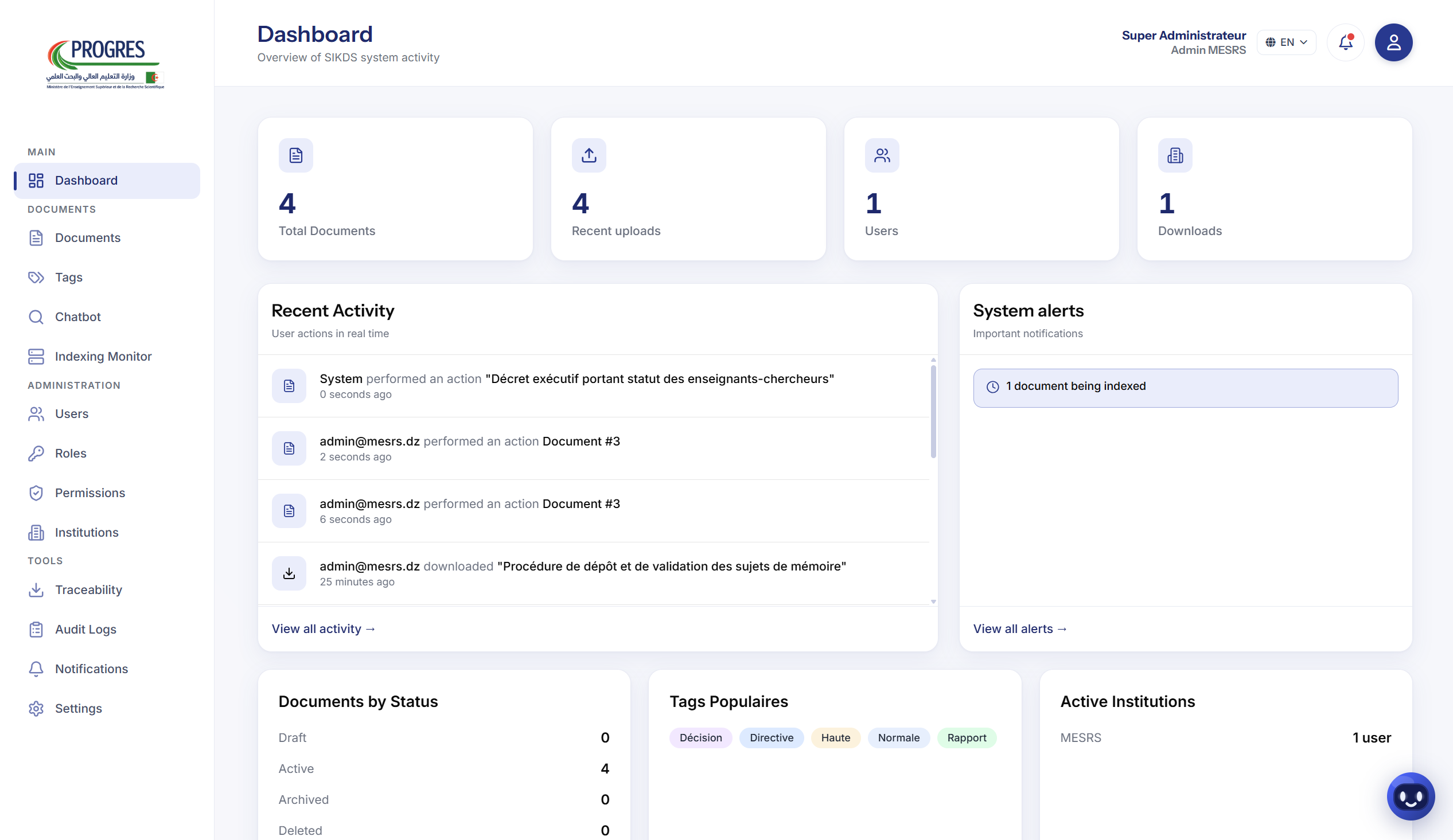Click the Notifications bell icon in sidebar

[x=36, y=669]
